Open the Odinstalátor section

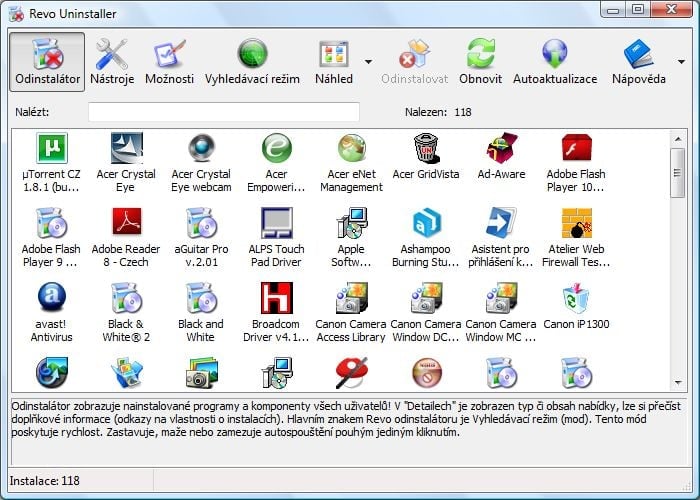(x=47, y=62)
